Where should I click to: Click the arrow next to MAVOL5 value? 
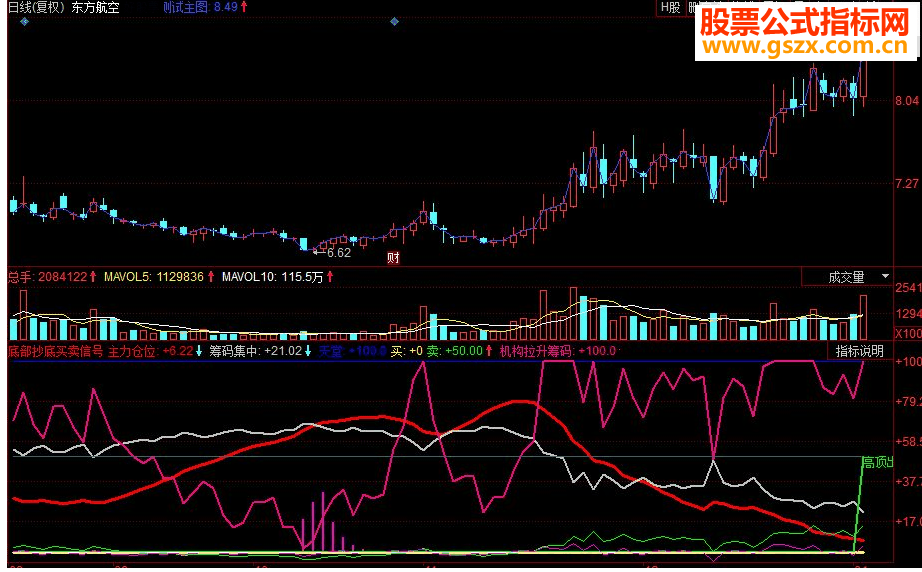click(211, 276)
